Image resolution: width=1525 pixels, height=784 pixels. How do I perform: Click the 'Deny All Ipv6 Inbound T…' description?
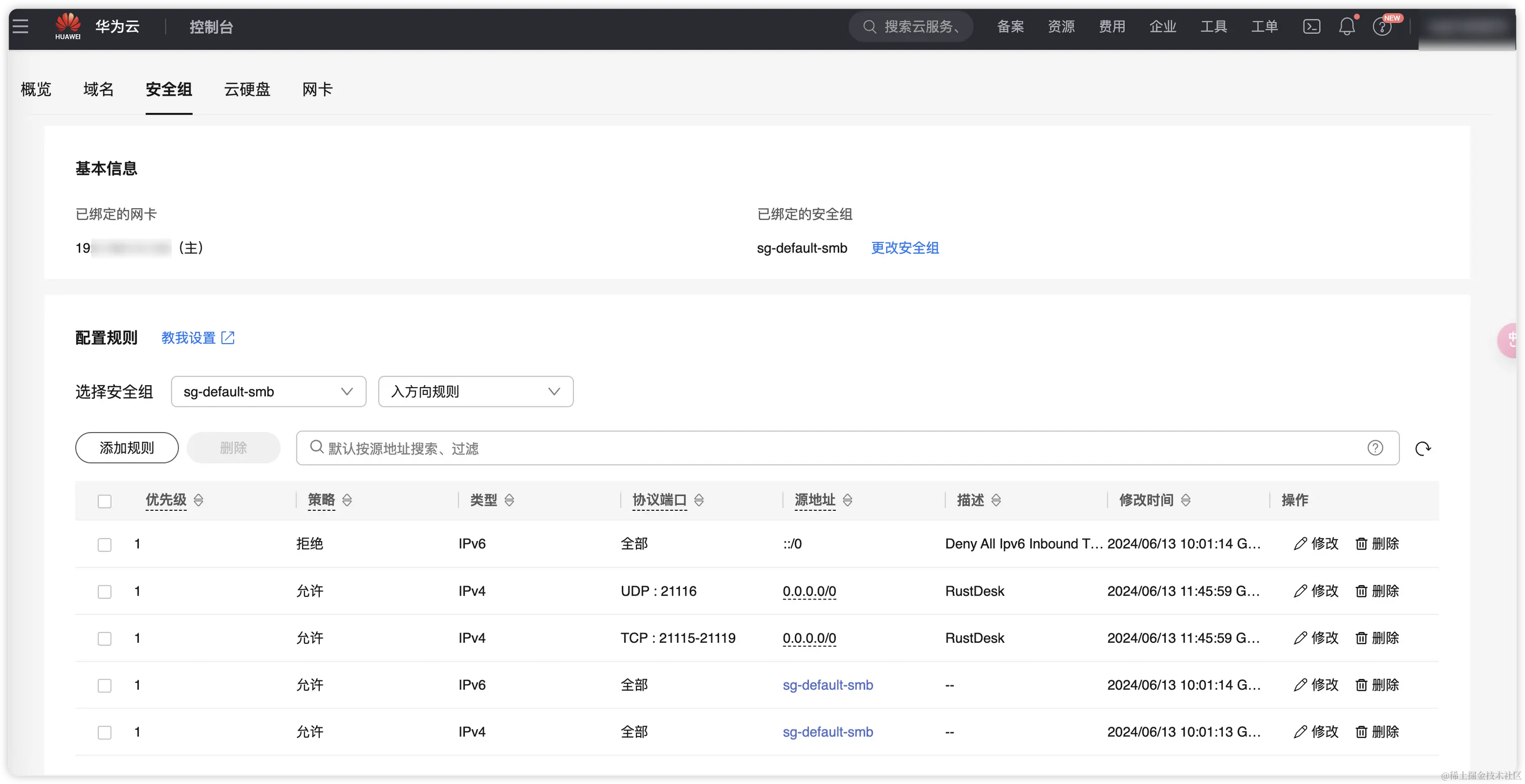tap(1024, 543)
